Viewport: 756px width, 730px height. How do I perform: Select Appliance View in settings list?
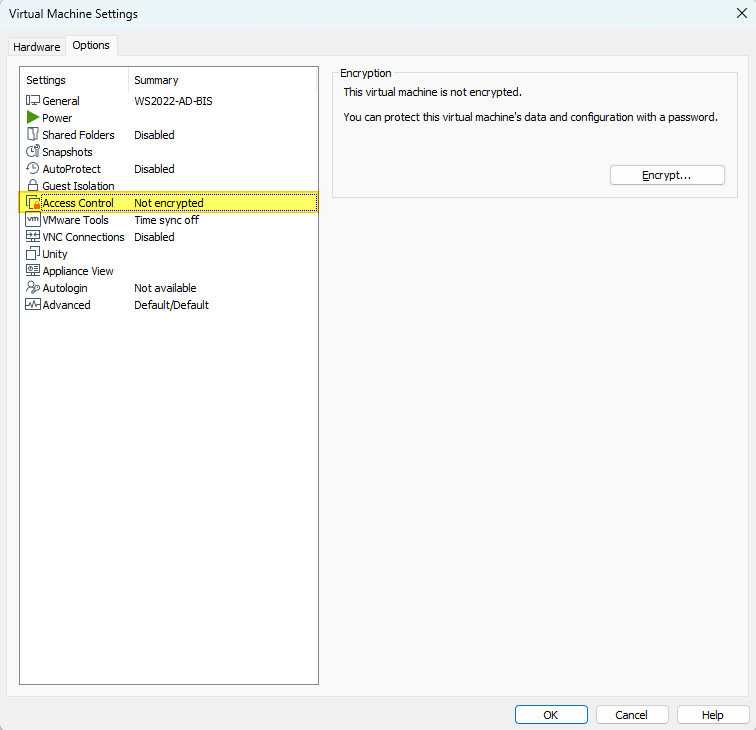(77, 271)
